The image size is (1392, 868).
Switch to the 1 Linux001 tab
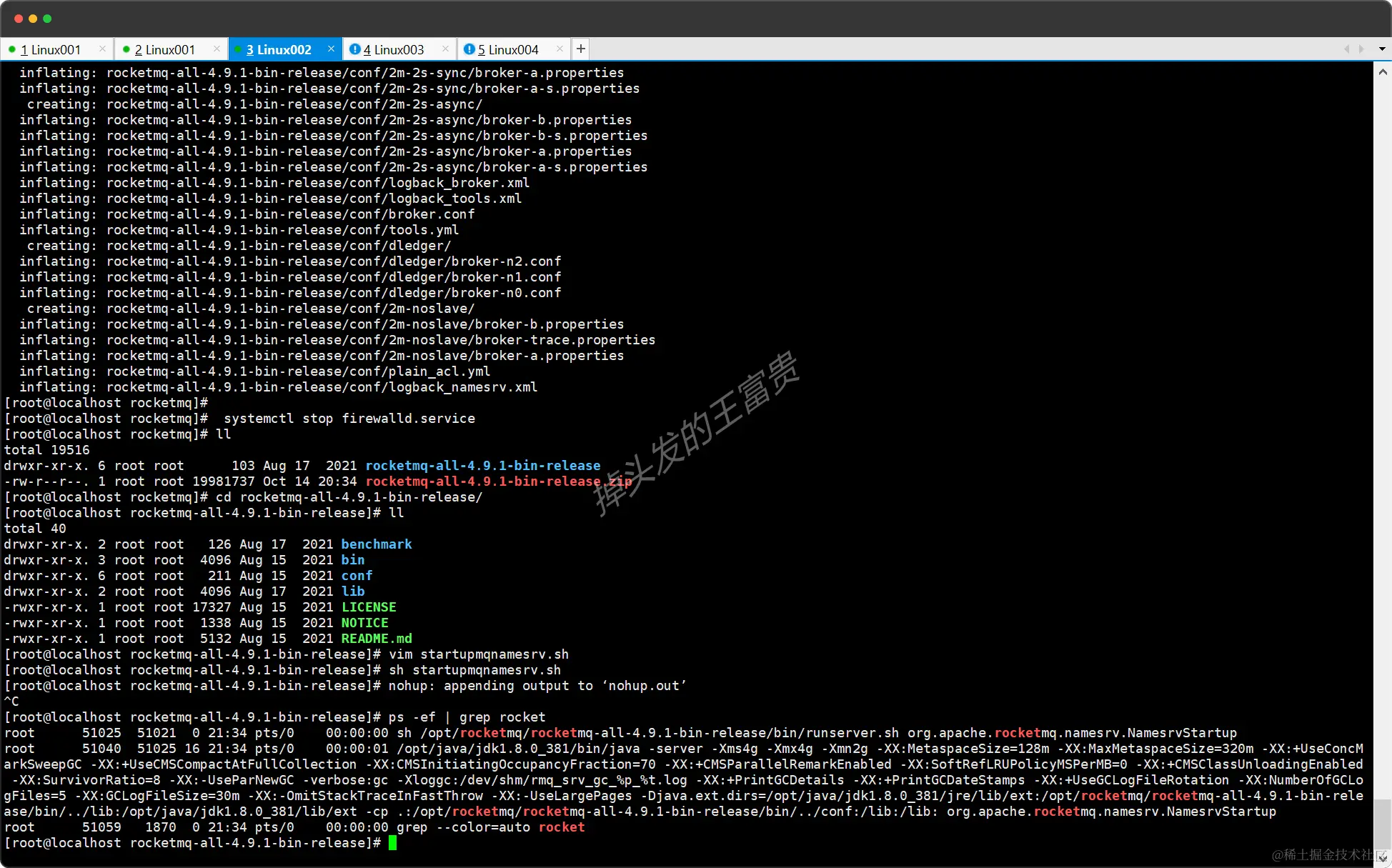pyautogui.click(x=50, y=50)
